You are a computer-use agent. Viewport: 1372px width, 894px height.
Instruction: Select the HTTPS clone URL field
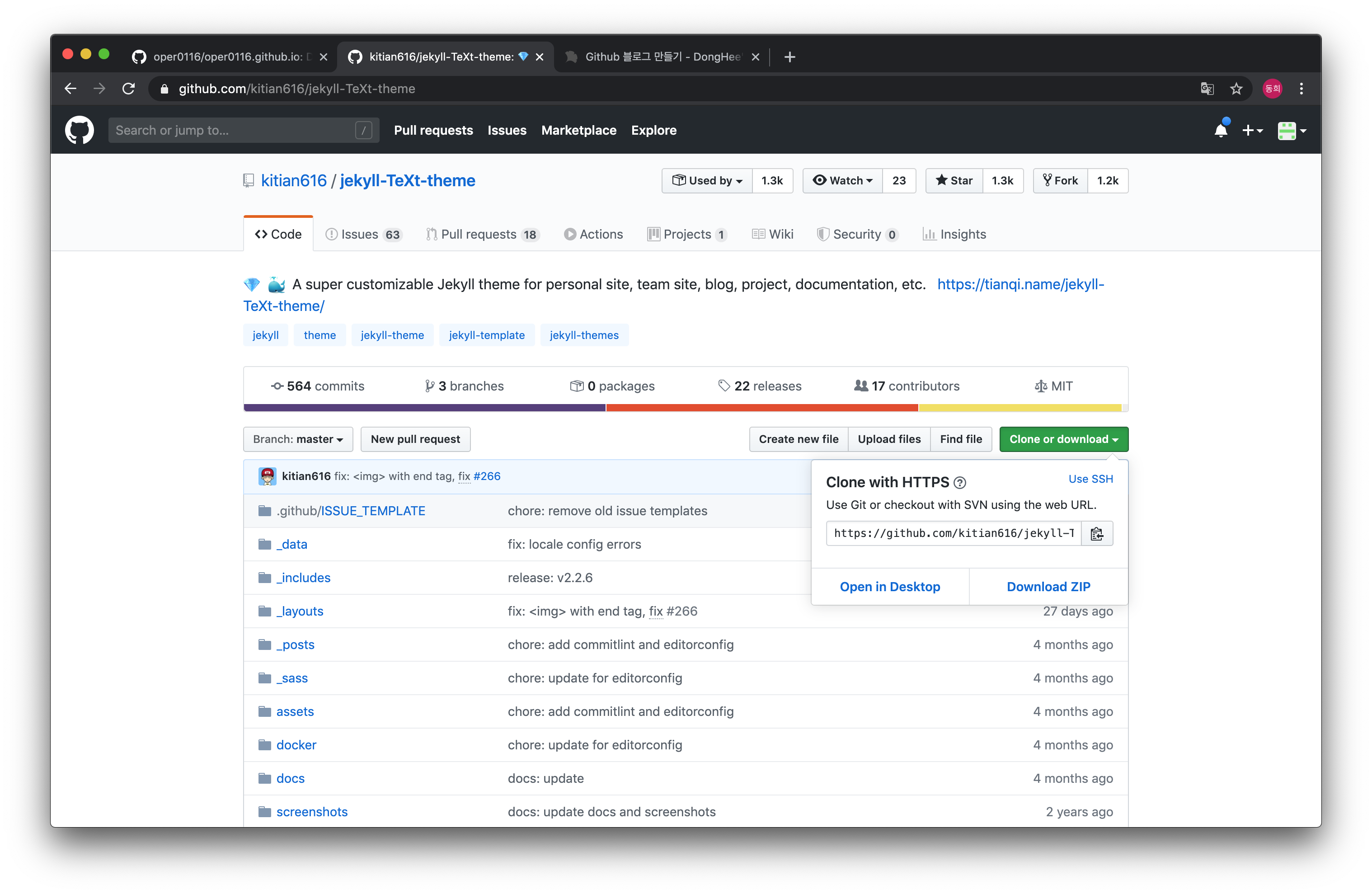click(x=954, y=534)
